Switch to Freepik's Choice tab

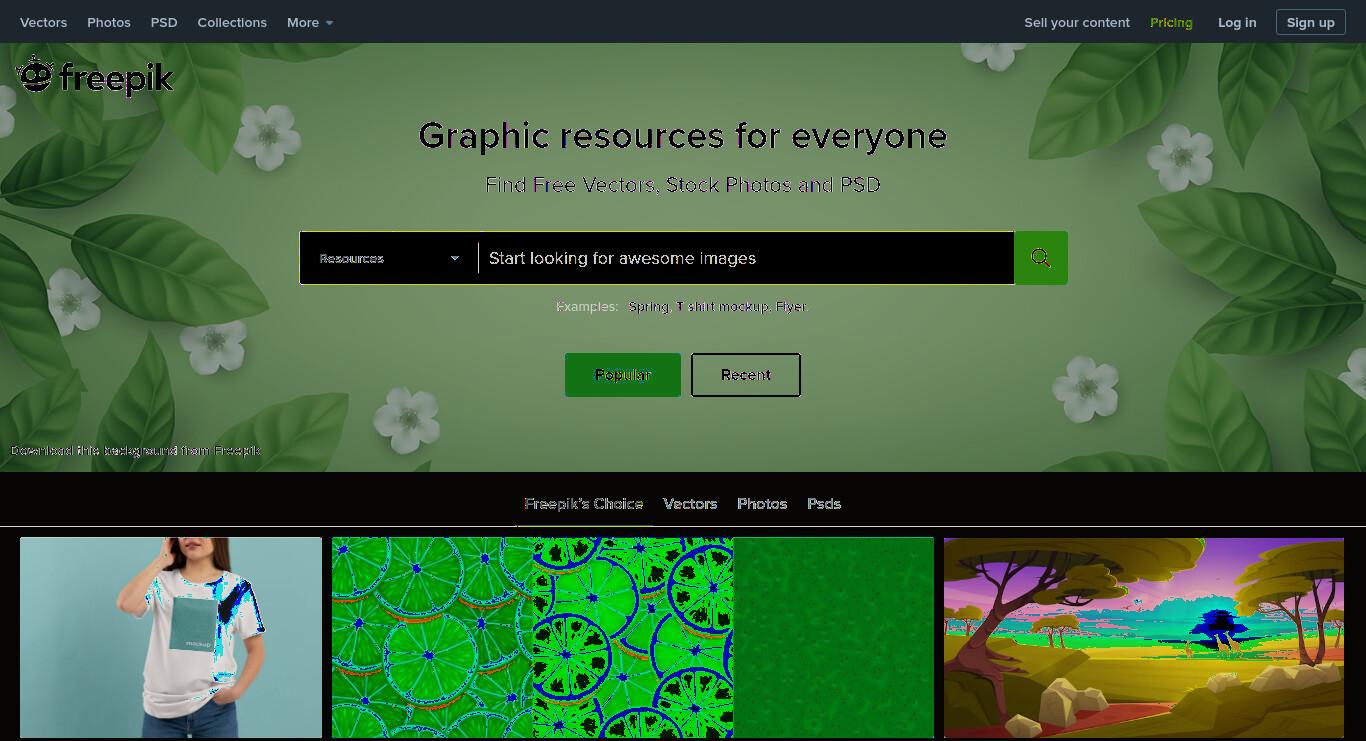click(x=584, y=504)
